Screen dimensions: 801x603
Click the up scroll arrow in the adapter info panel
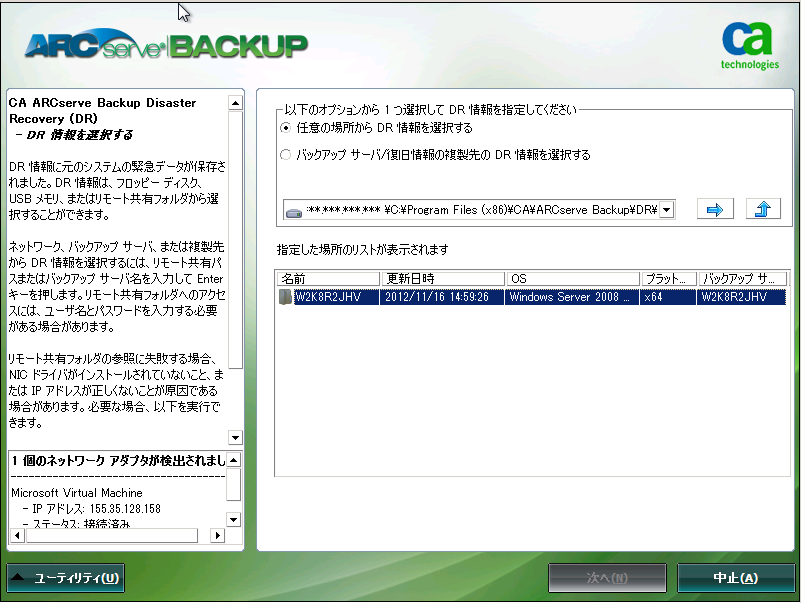(234, 459)
